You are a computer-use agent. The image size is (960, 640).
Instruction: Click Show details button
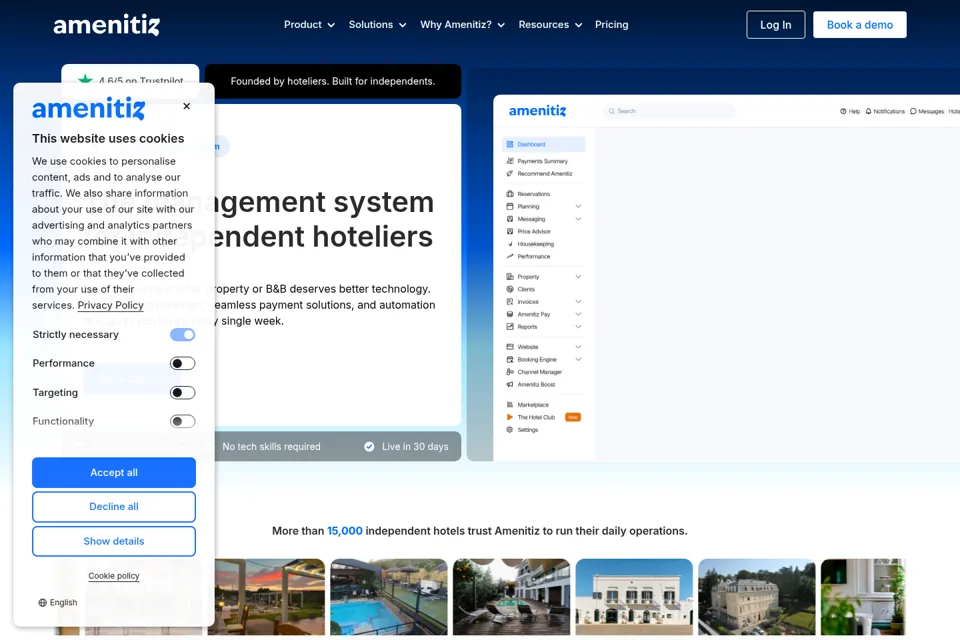point(114,541)
